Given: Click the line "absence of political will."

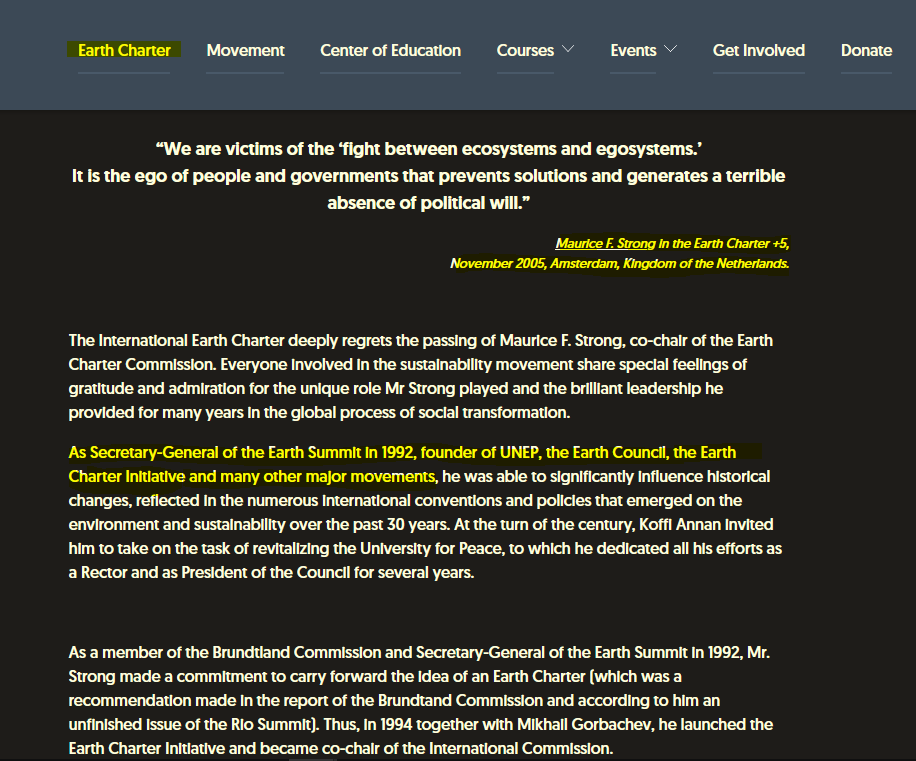Looking at the screenshot, I should point(429,203).
